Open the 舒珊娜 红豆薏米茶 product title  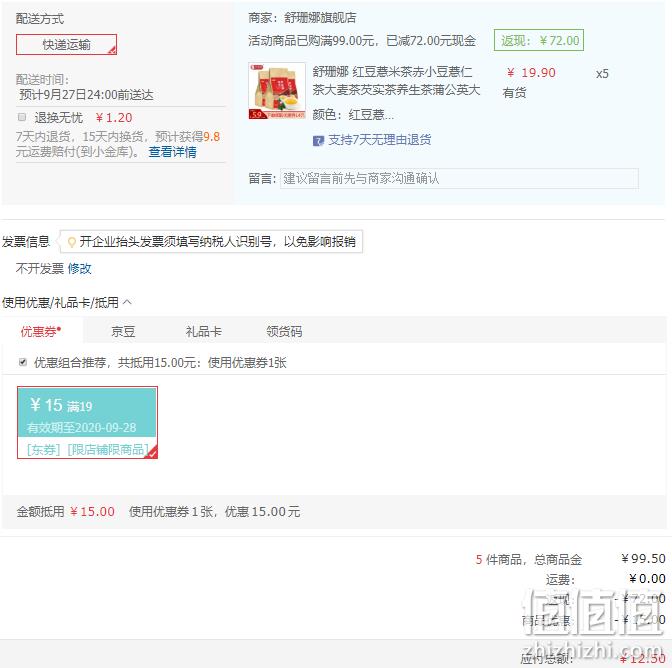(x=396, y=81)
